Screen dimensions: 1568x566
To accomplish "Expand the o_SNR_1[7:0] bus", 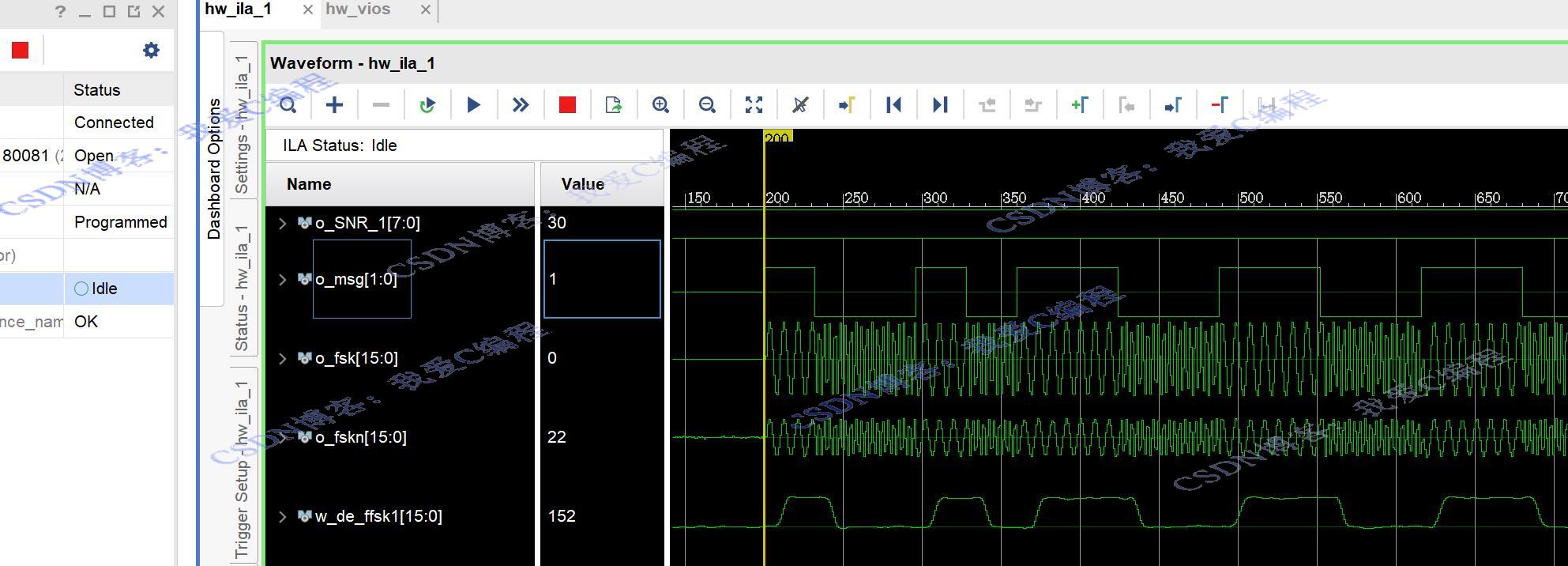I will [283, 224].
